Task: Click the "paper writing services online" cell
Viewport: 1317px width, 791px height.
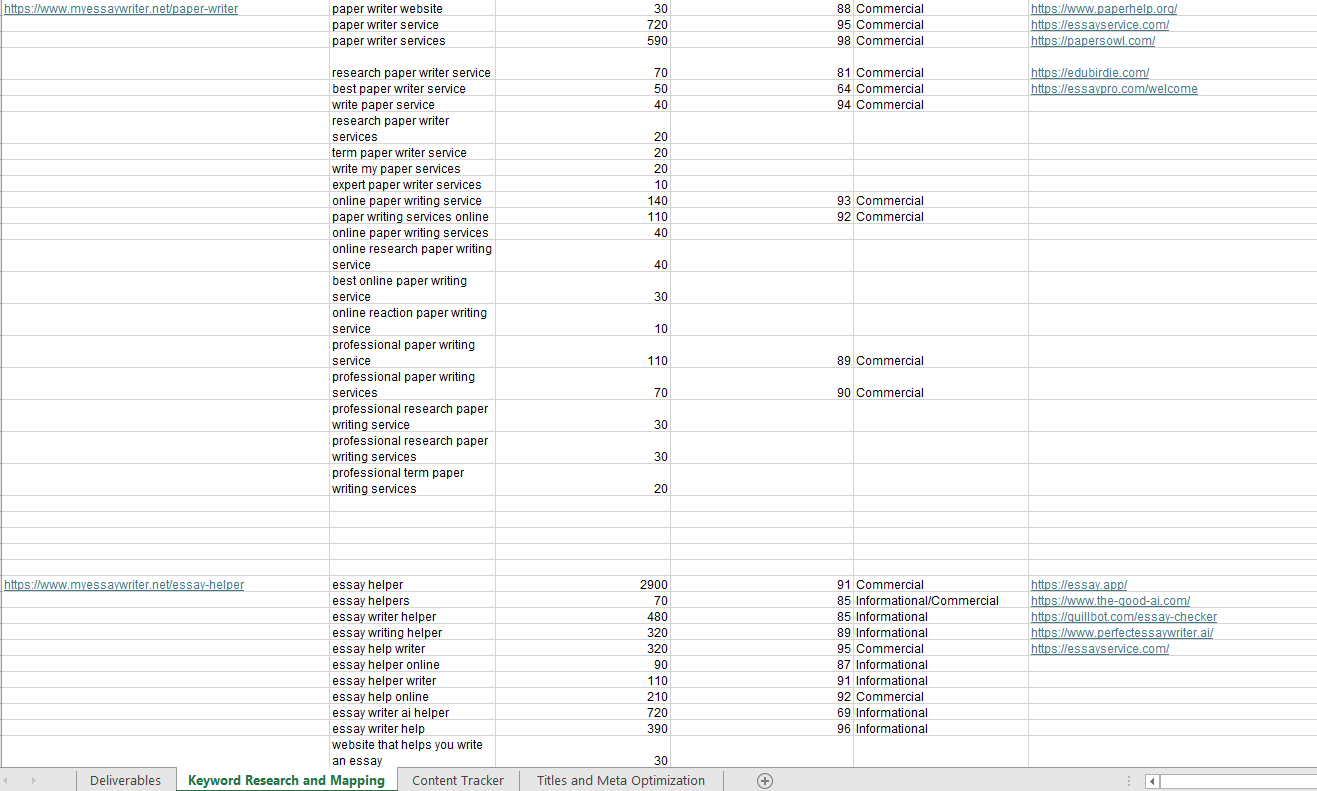Action: [412, 217]
